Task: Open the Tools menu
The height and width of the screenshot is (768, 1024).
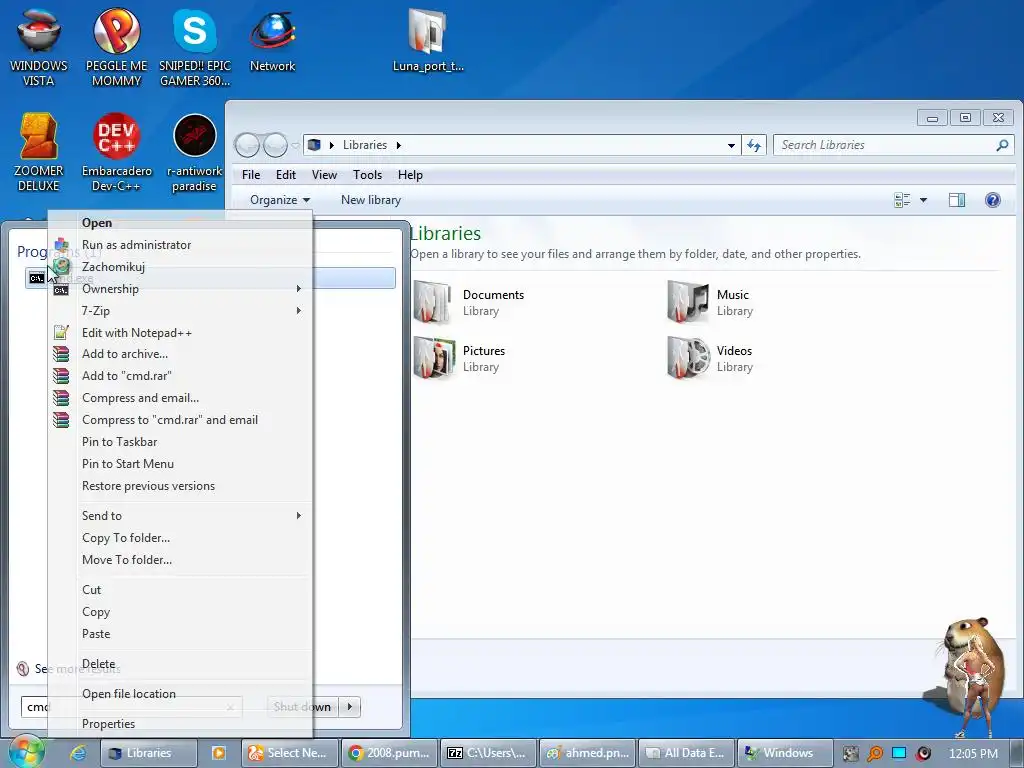Action: click(x=367, y=175)
